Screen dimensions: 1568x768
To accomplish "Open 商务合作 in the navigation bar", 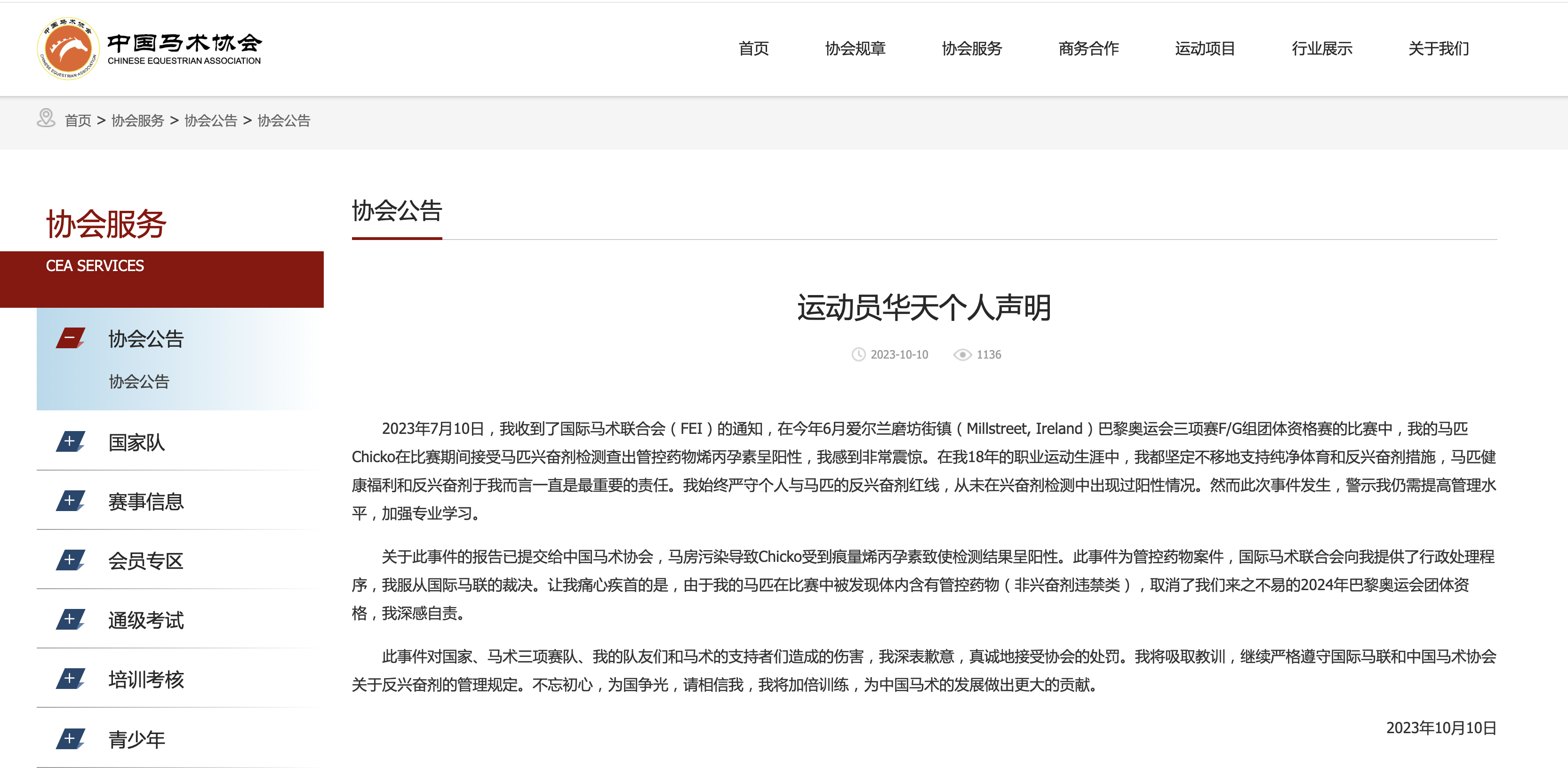I will click(x=1088, y=48).
